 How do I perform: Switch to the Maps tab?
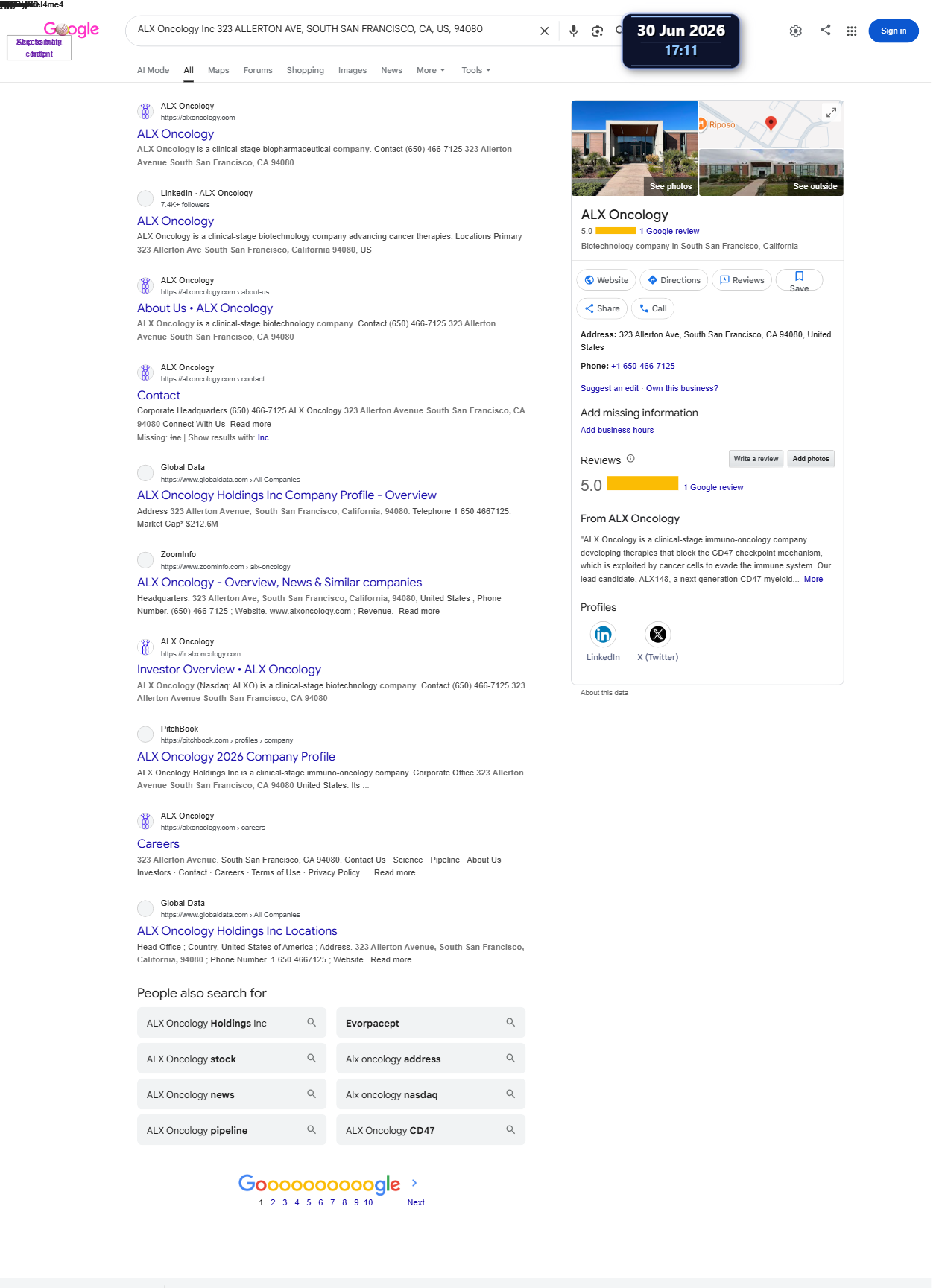point(218,70)
